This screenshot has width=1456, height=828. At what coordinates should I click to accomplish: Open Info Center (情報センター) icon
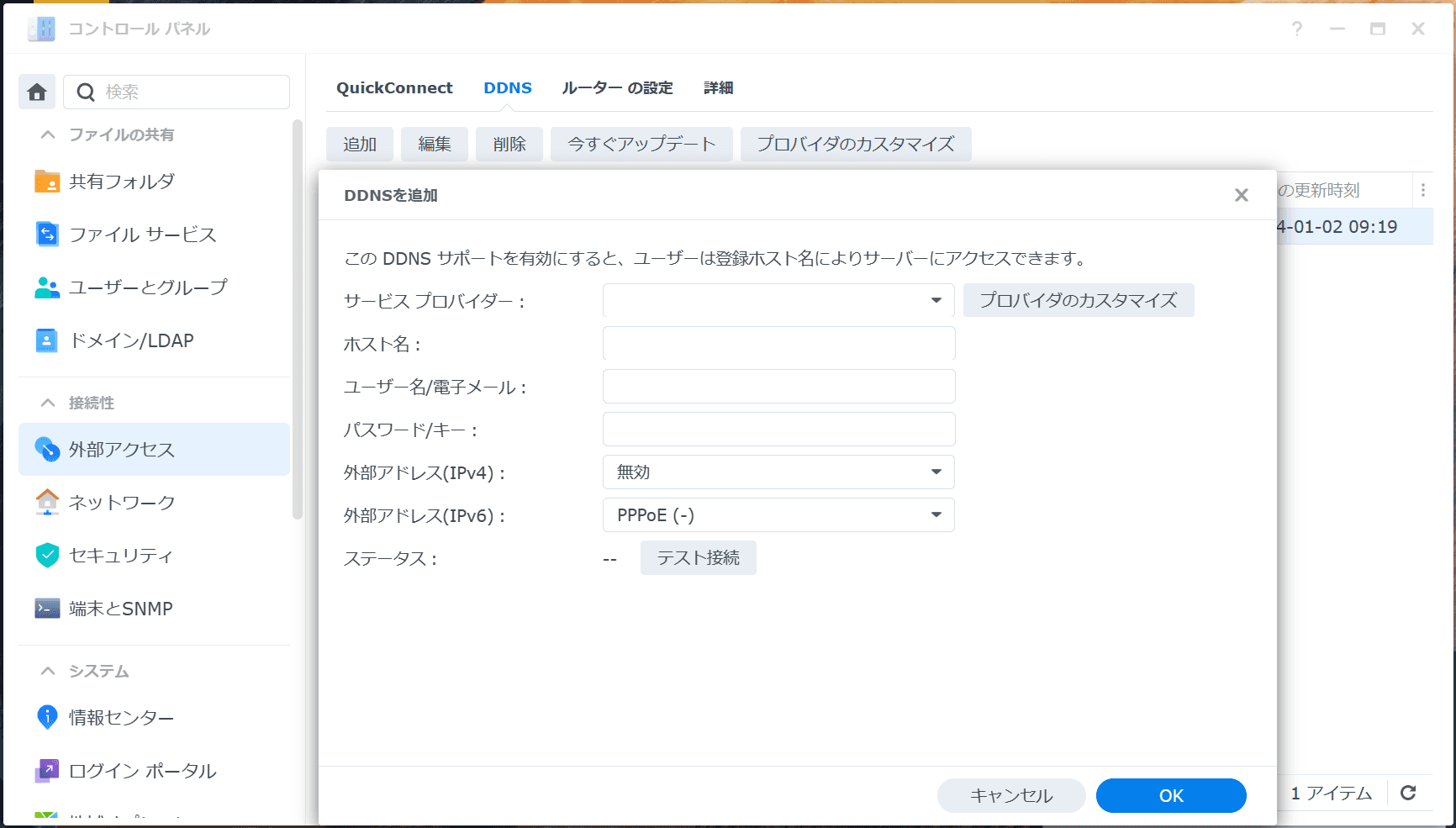click(x=47, y=717)
